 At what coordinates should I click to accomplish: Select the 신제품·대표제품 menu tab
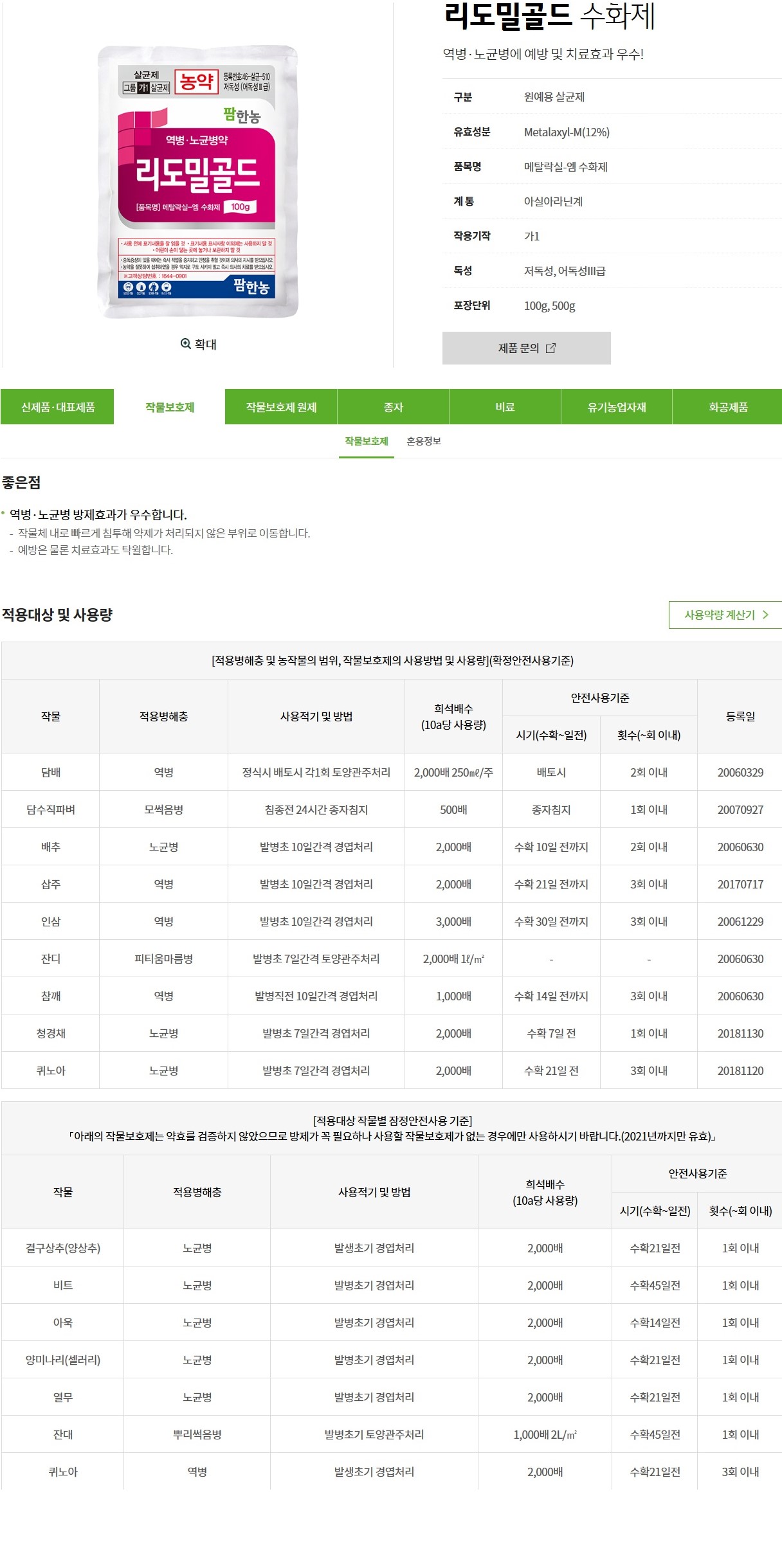pos(57,407)
